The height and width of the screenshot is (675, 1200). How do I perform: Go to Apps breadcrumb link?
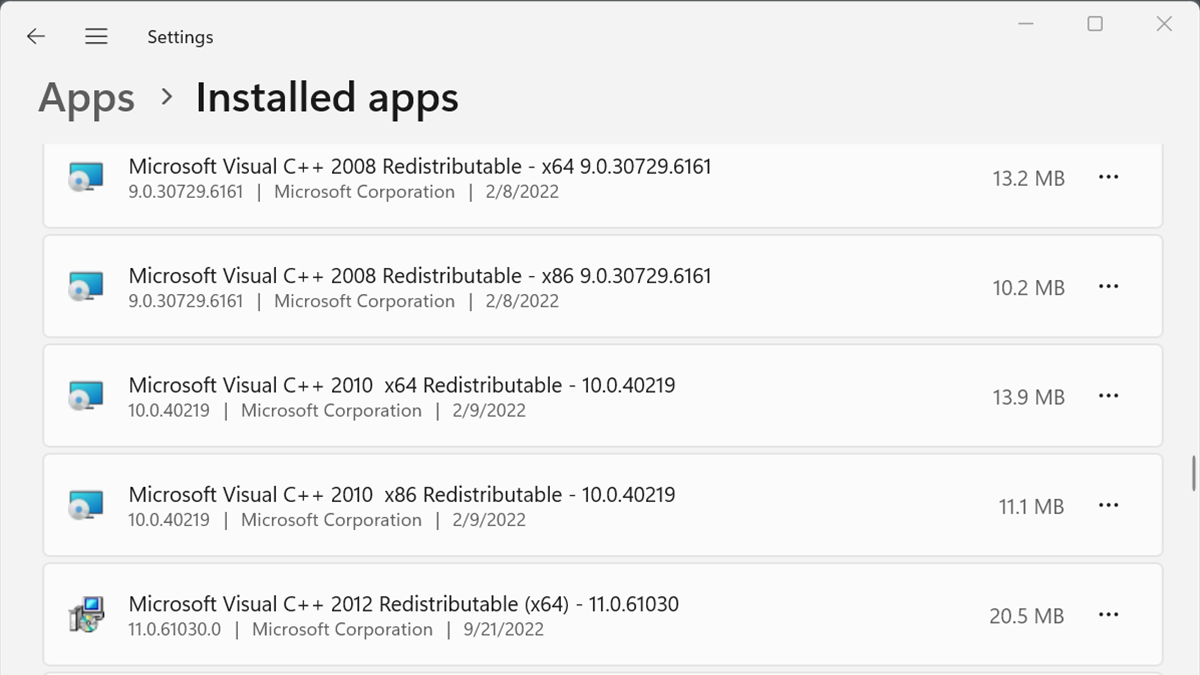[x=87, y=98]
